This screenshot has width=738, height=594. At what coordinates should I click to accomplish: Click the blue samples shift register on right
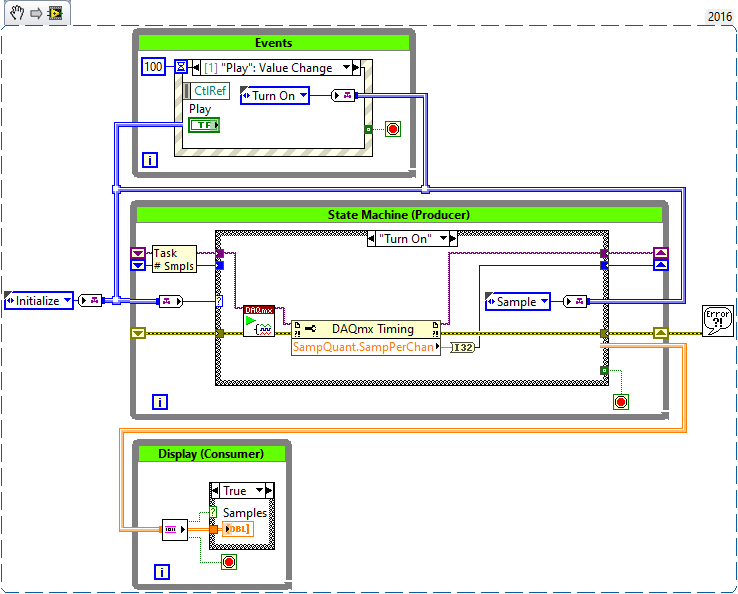point(661,265)
